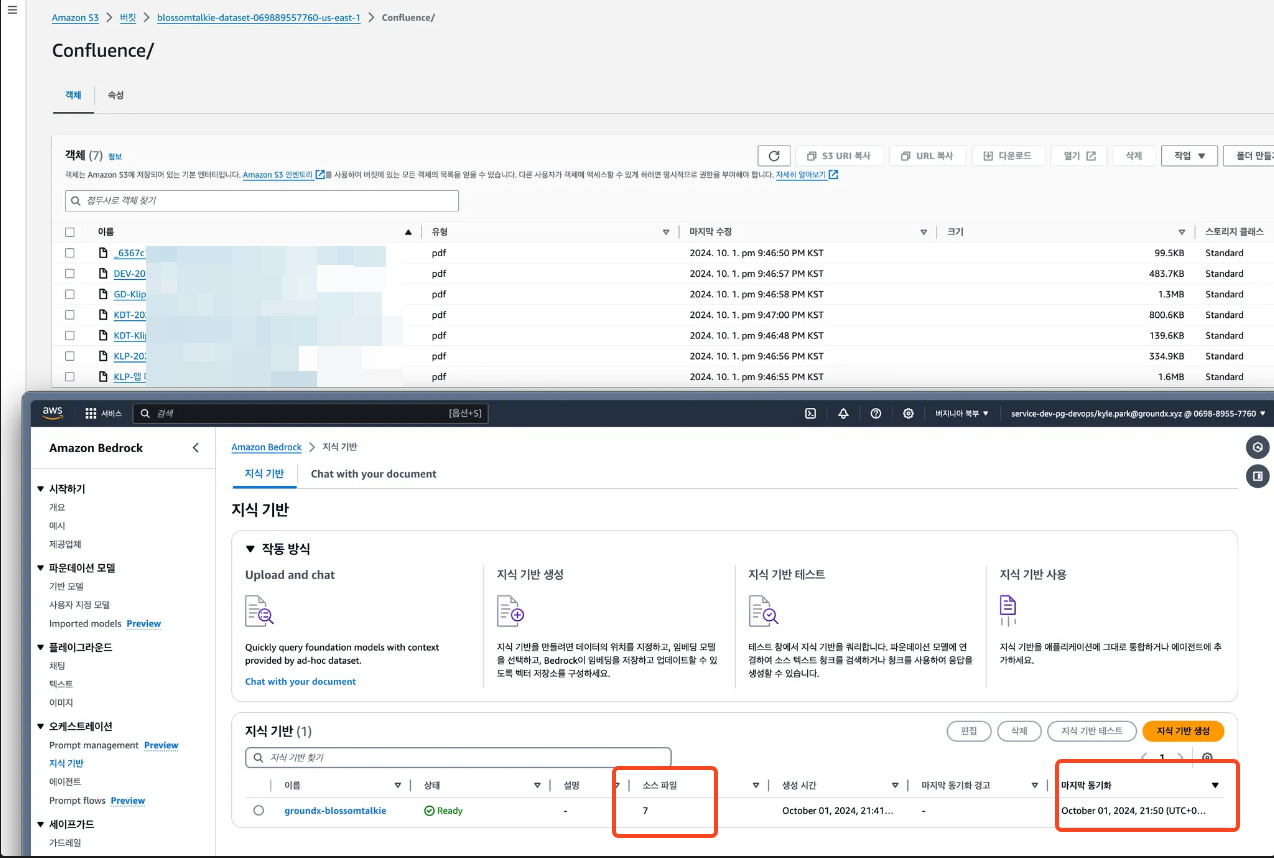Check the box for KDT-Klip object

[x=70, y=335]
